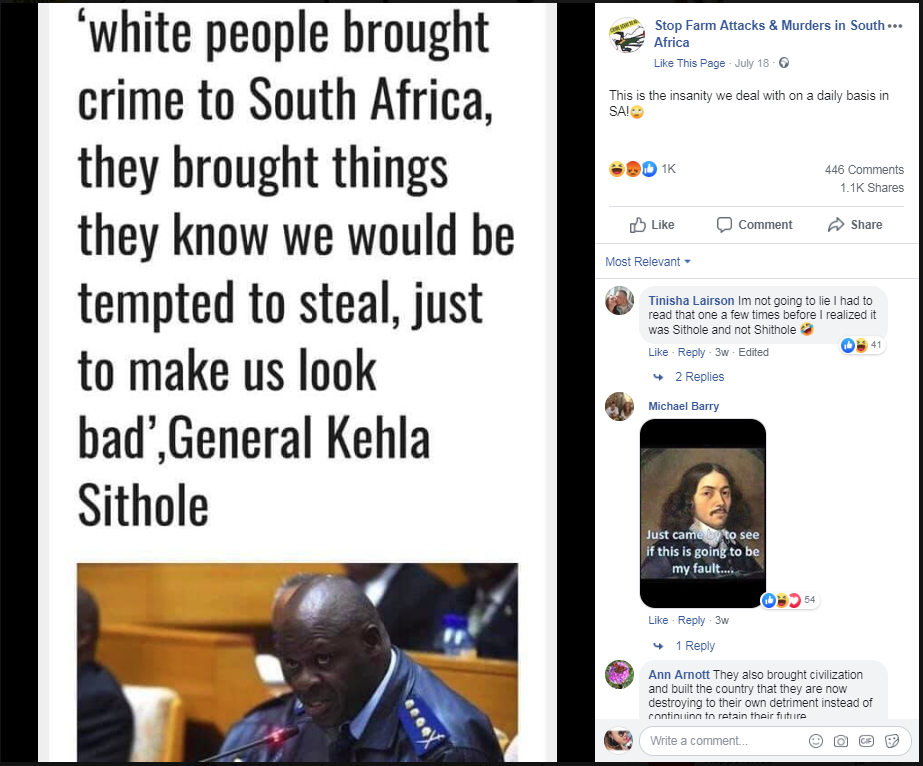
Task: Open the three-dot post options menu
Action: [895, 26]
